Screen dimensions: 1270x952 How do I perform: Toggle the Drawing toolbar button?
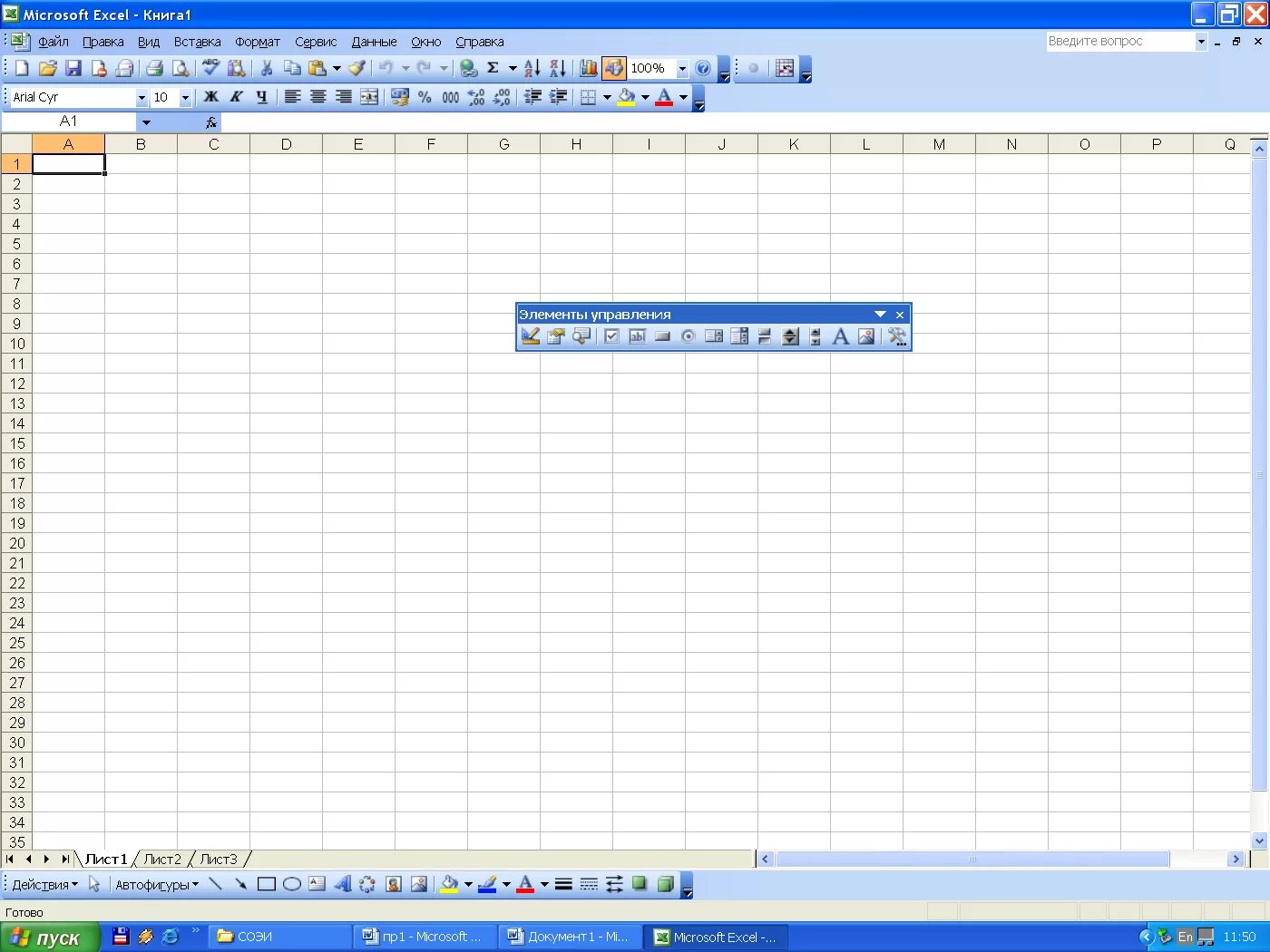click(x=614, y=68)
